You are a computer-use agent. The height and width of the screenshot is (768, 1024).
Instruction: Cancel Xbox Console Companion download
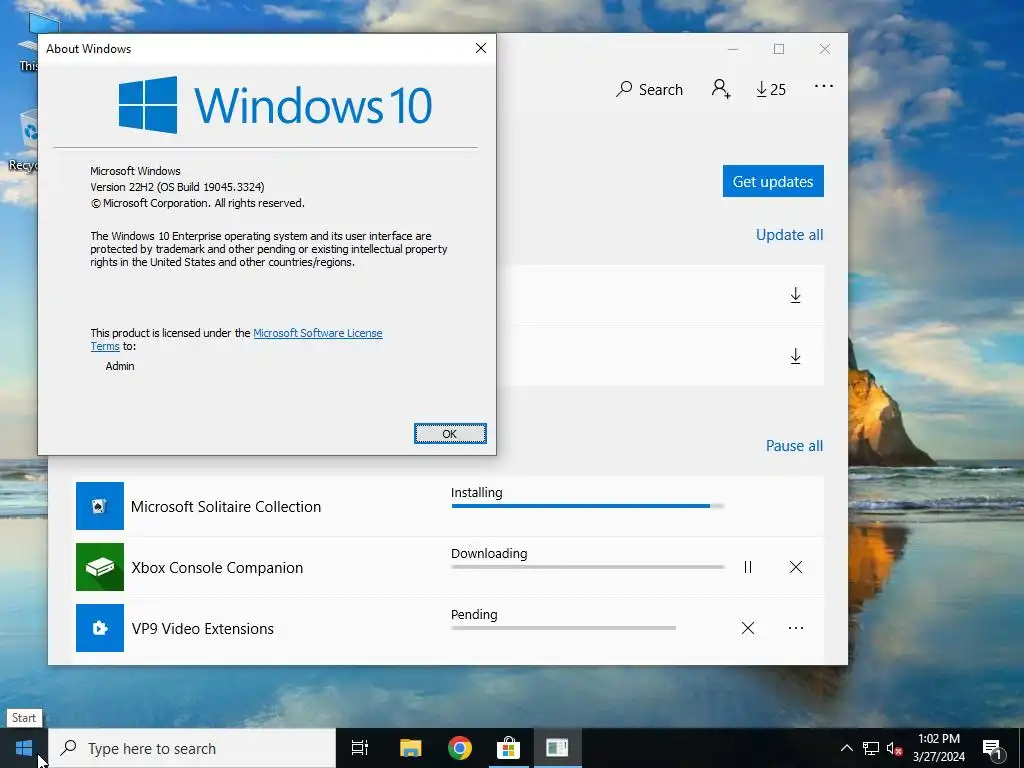click(x=795, y=567)
